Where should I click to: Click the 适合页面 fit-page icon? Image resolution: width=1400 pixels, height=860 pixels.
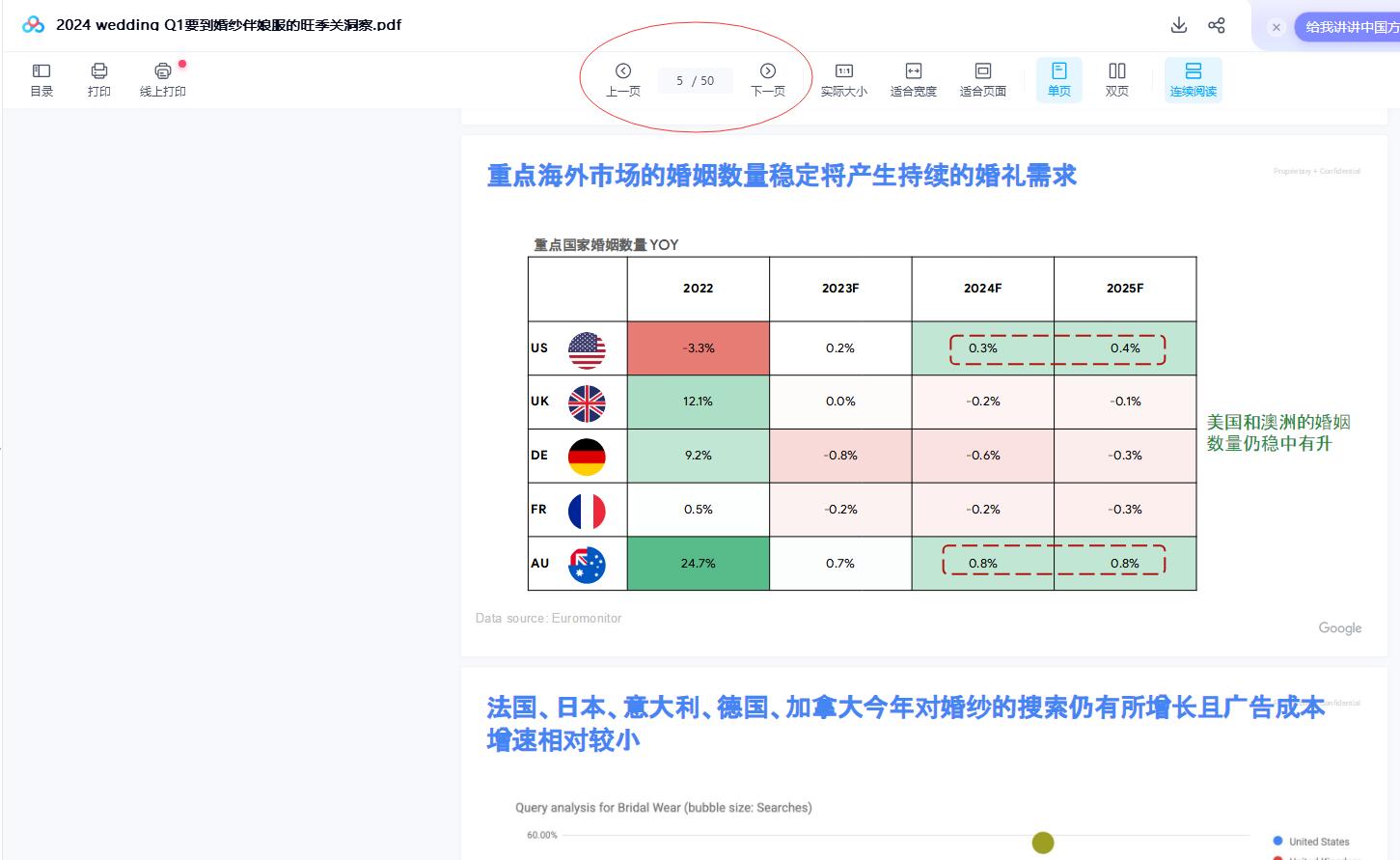coord(982,79)
